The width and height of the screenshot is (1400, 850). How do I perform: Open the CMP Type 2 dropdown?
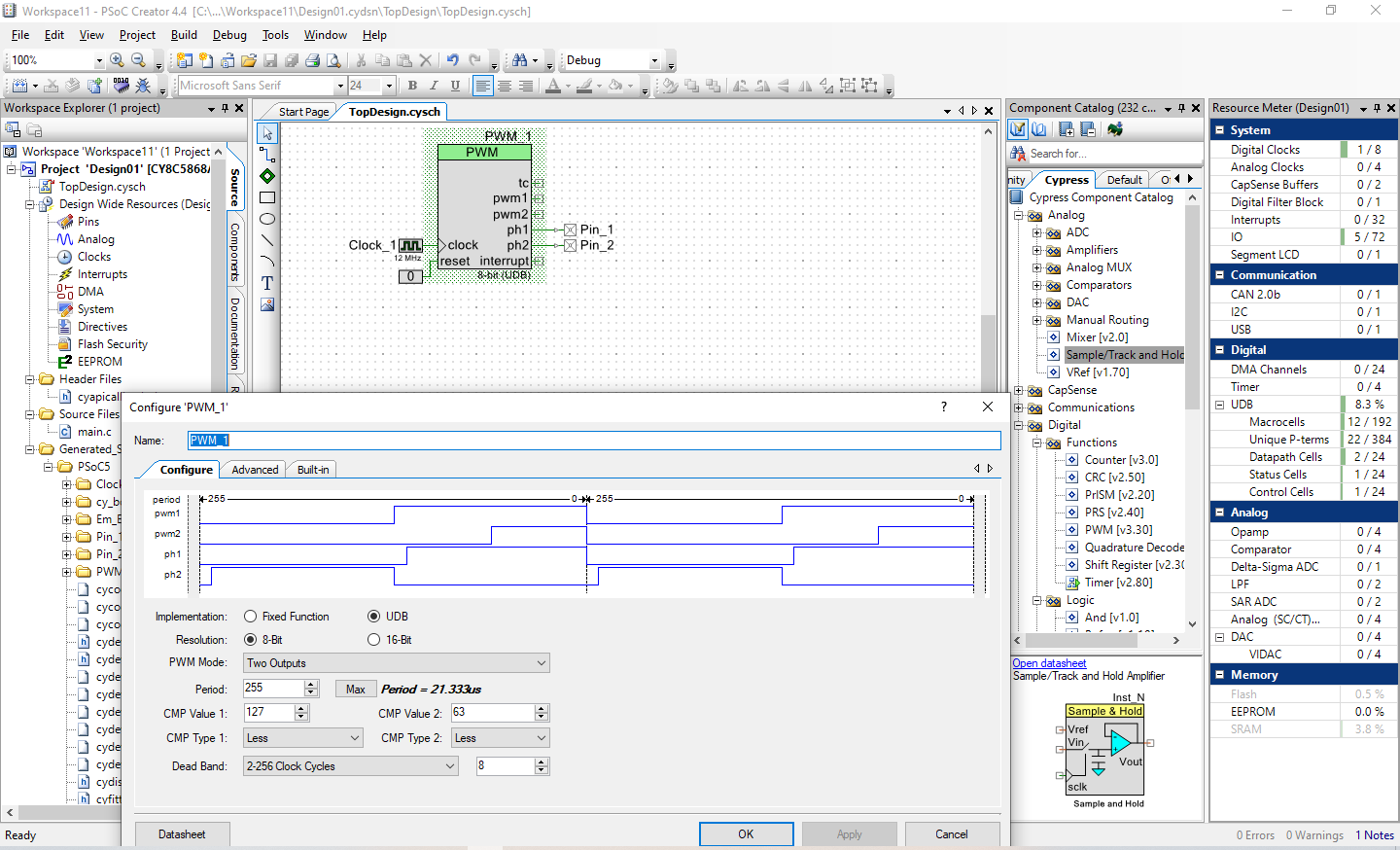point(501,738)
